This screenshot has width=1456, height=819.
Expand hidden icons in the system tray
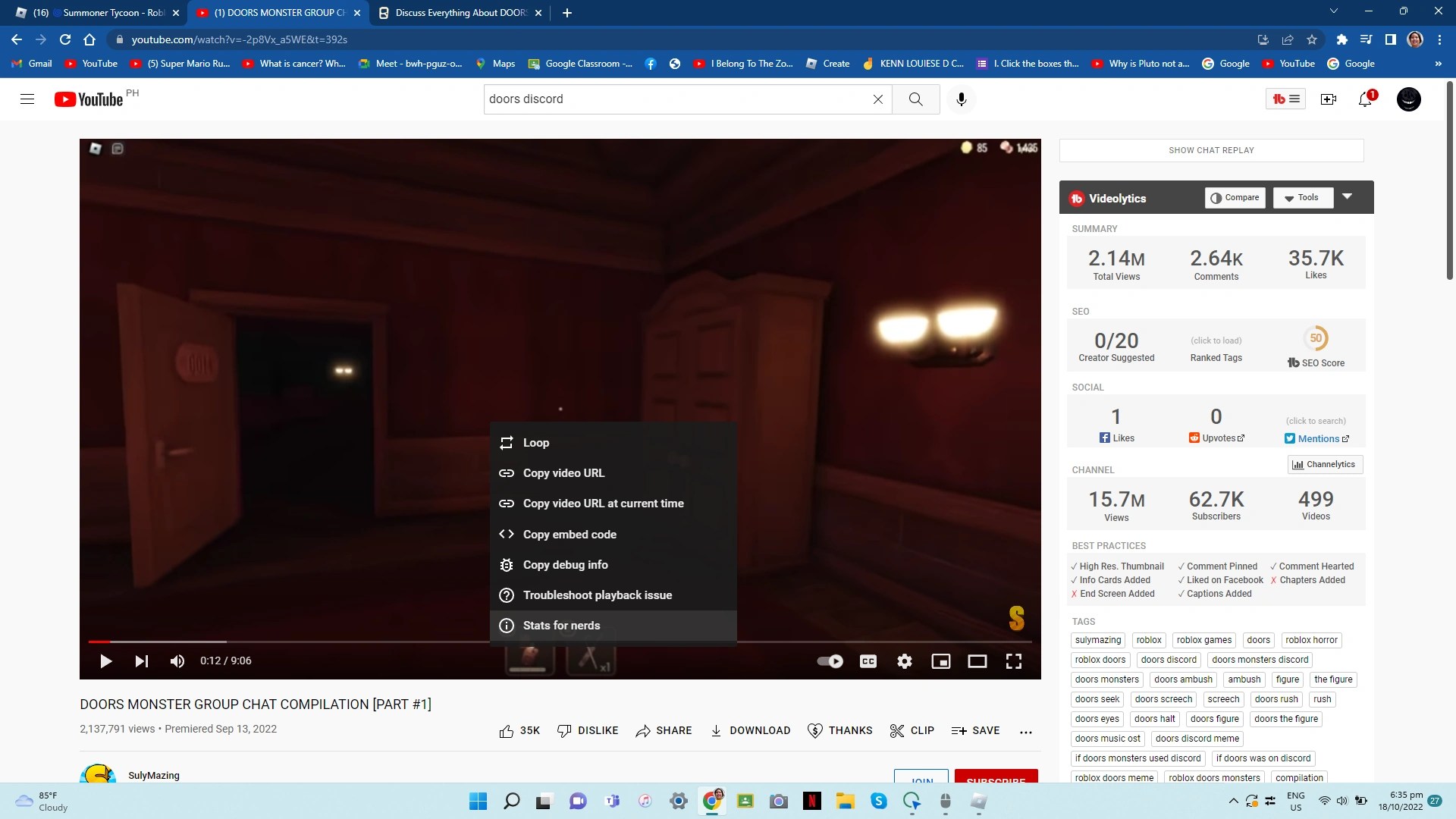pyautogui.click(x=1233, y=800)
